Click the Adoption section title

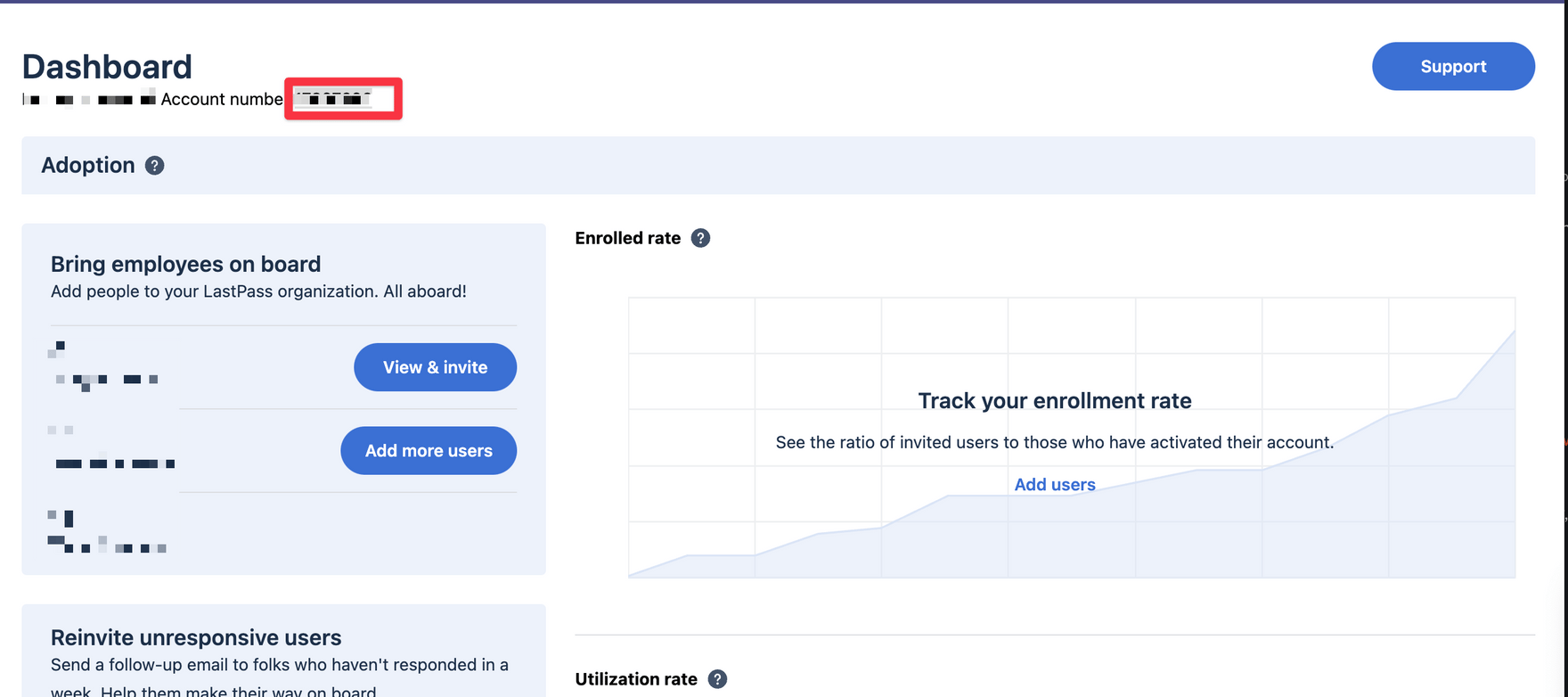click(x=88, y=166)
